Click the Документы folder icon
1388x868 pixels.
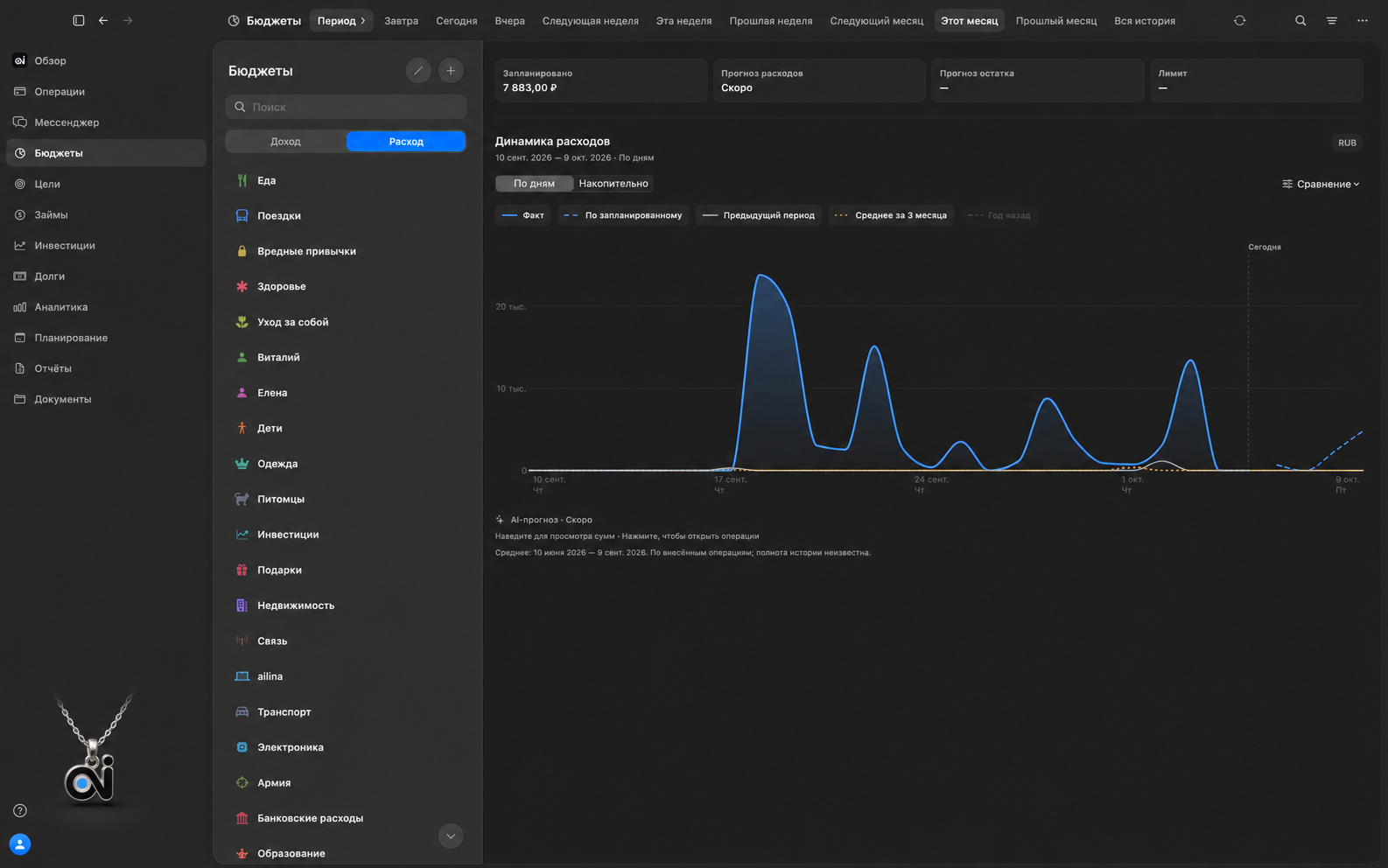(x=20, y=399)
